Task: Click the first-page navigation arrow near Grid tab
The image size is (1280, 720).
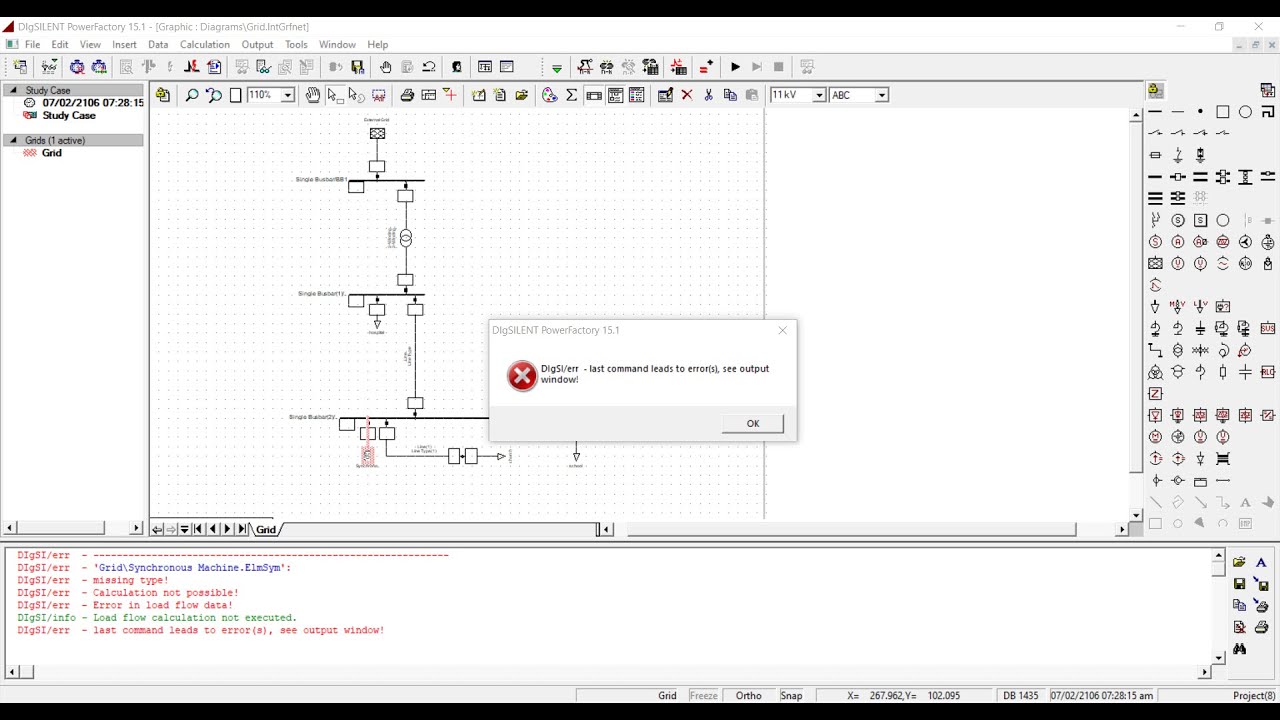Action: (x=198, y=529)
